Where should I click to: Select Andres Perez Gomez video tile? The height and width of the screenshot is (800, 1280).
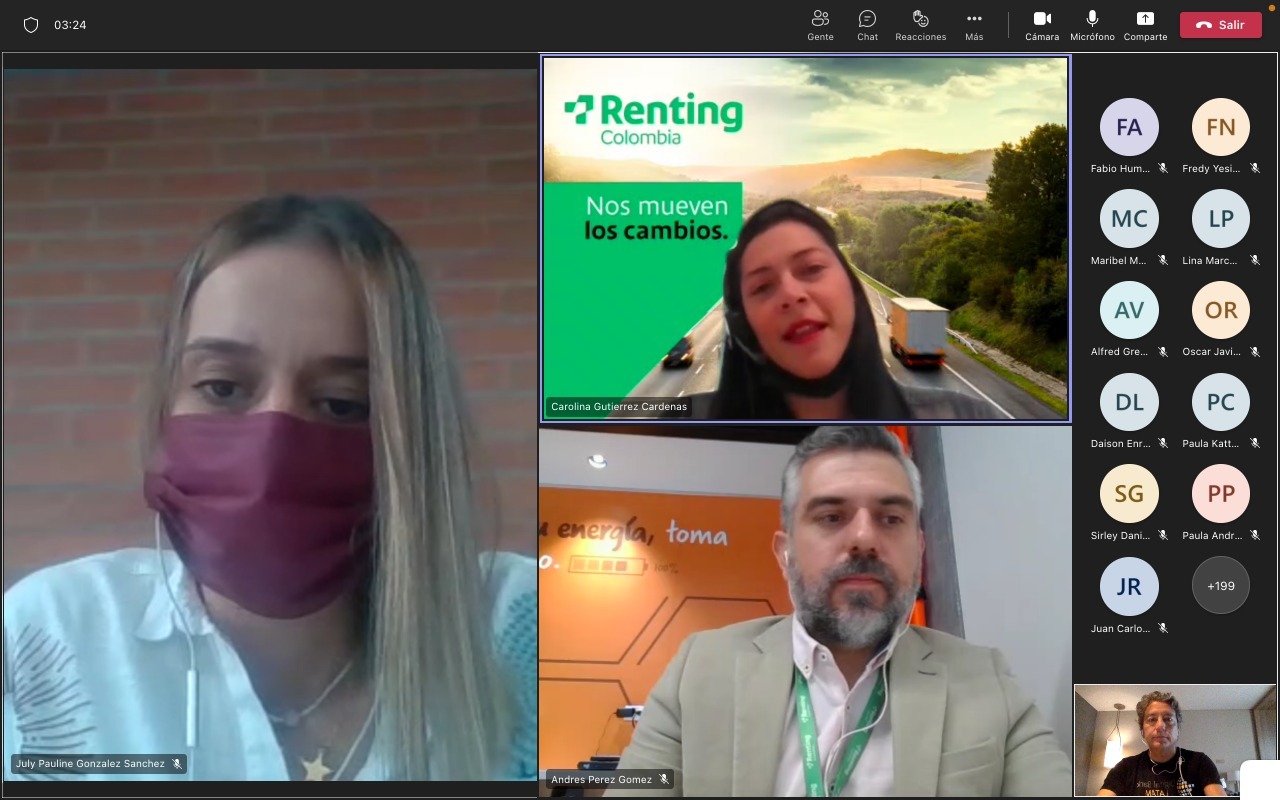(x=805, y=610)
